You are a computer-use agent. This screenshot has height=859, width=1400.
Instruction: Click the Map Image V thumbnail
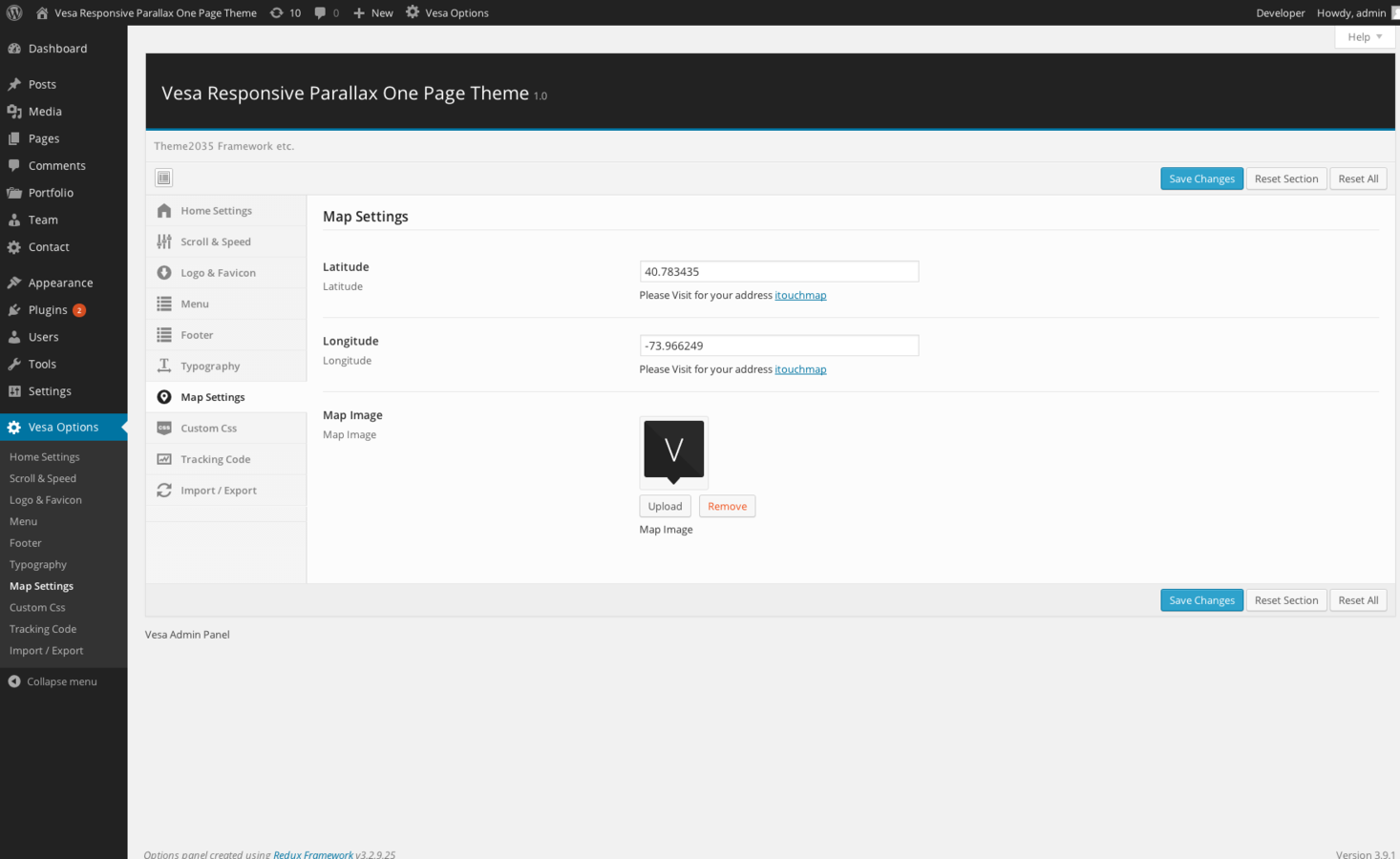coord(674,452)
